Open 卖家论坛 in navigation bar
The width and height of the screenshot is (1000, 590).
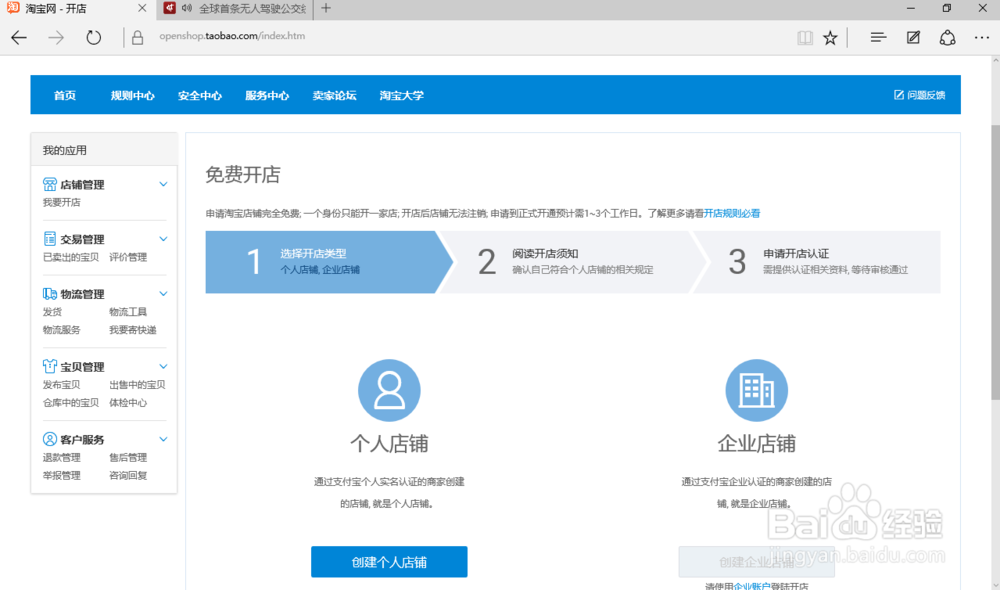click(334, 96)
